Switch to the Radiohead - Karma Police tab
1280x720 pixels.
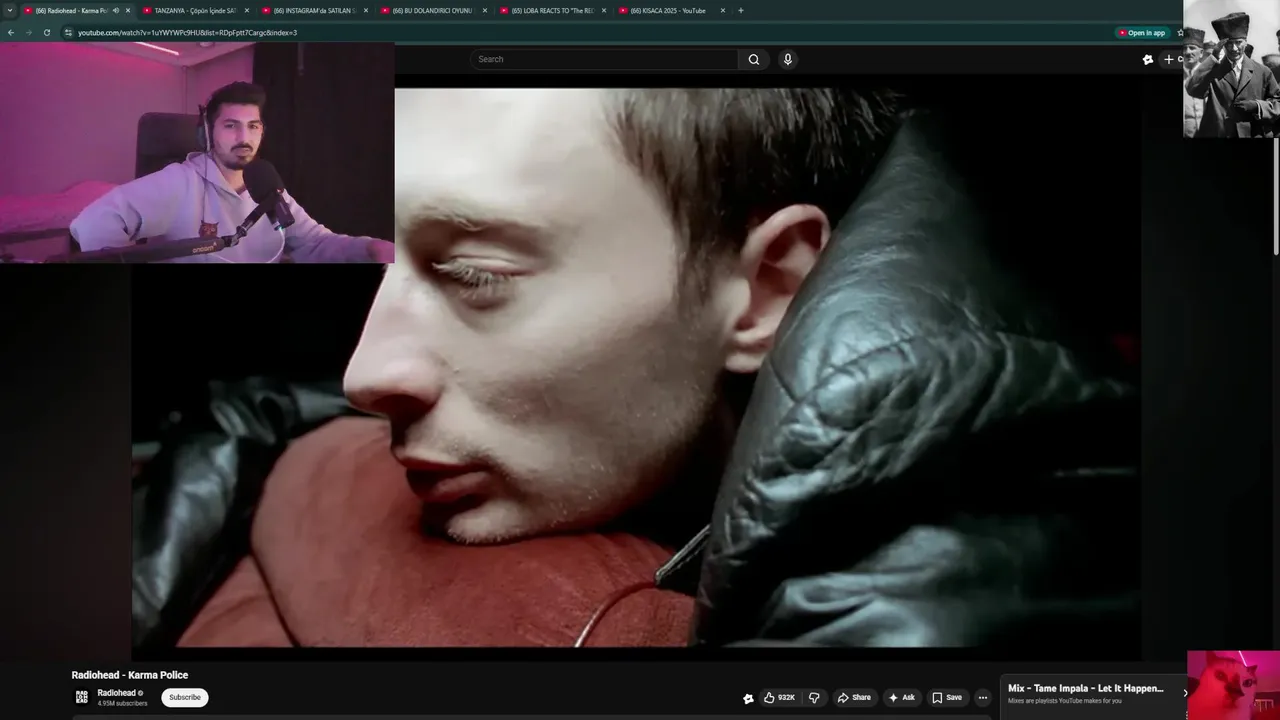[x=77, y=10]
